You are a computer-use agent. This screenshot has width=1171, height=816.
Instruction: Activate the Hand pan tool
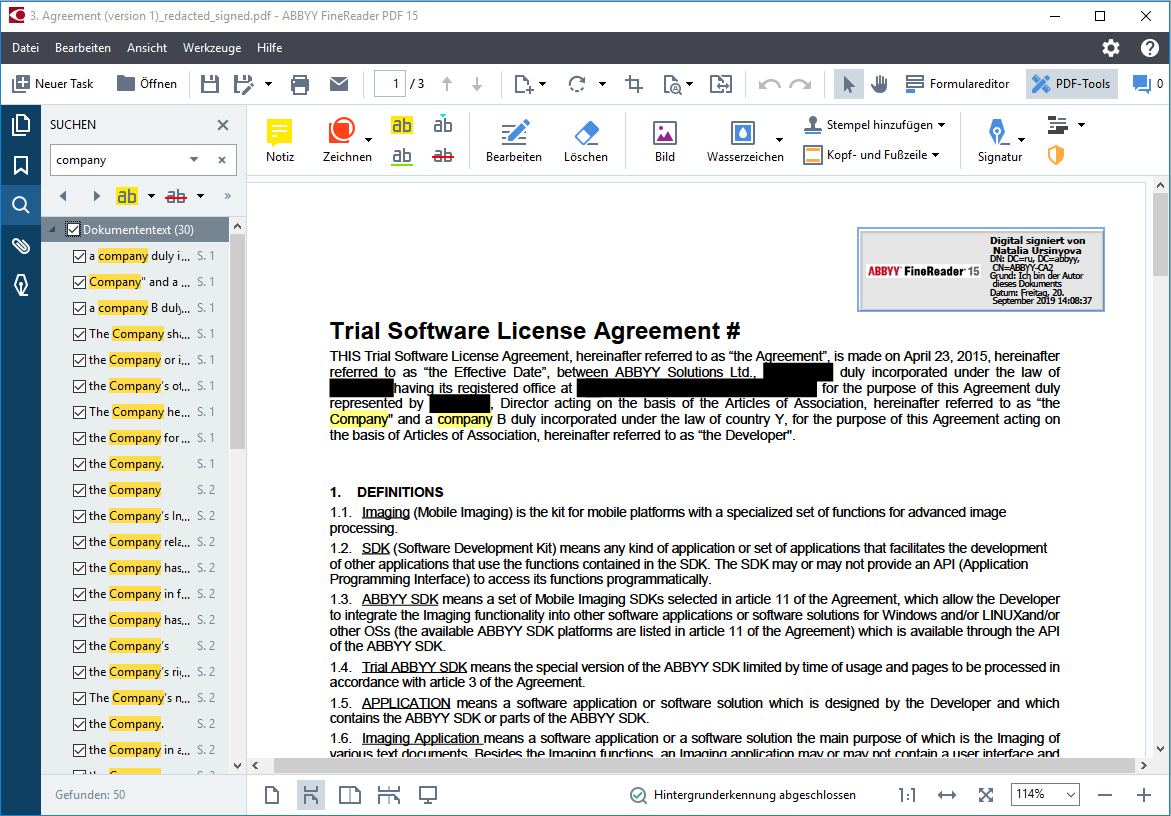coord(880,84)
